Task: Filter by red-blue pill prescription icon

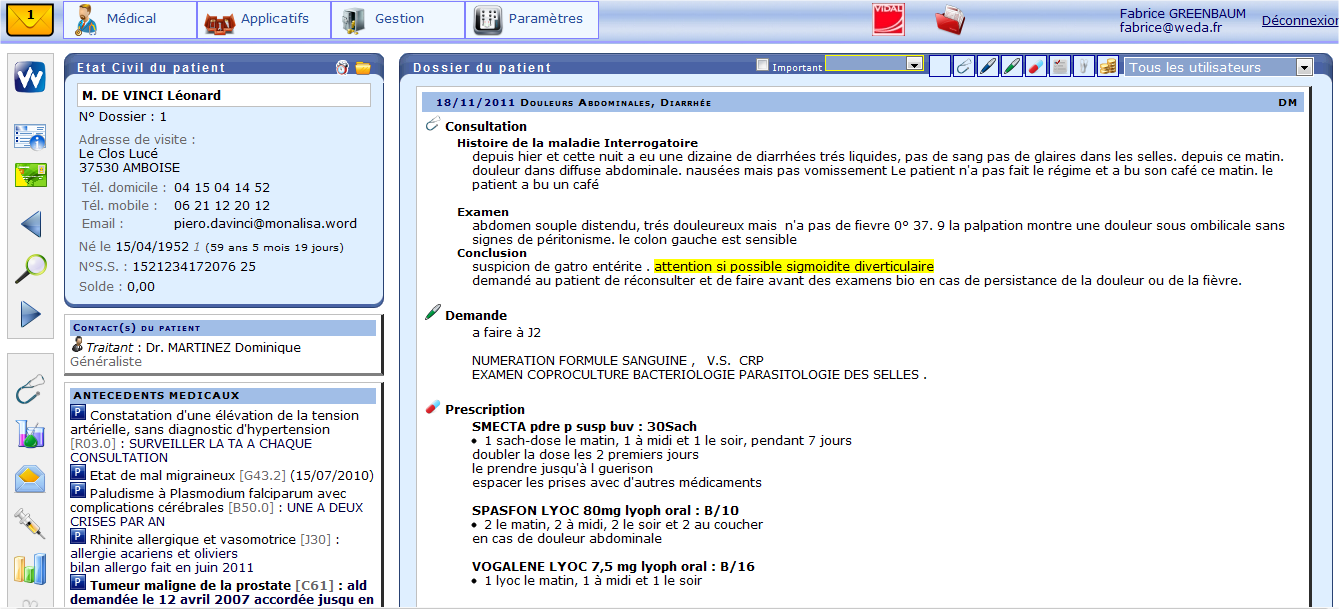Action: tap(1036, 67)
